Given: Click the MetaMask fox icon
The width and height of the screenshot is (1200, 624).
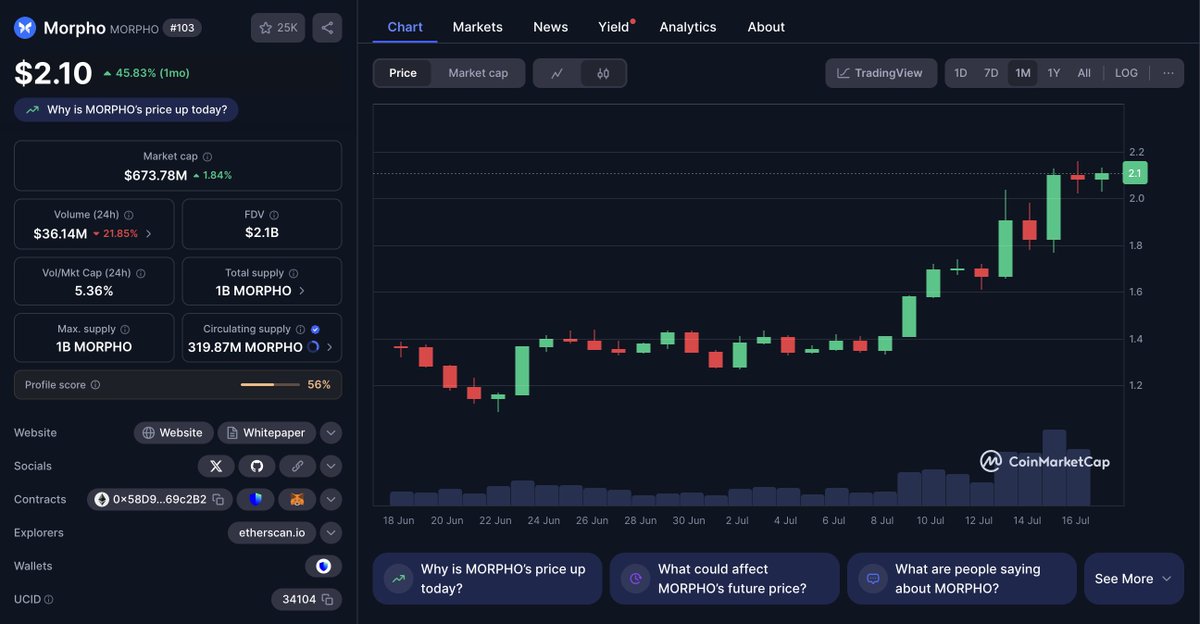Looking at the screenshot, I should click(x=297, y=499).
